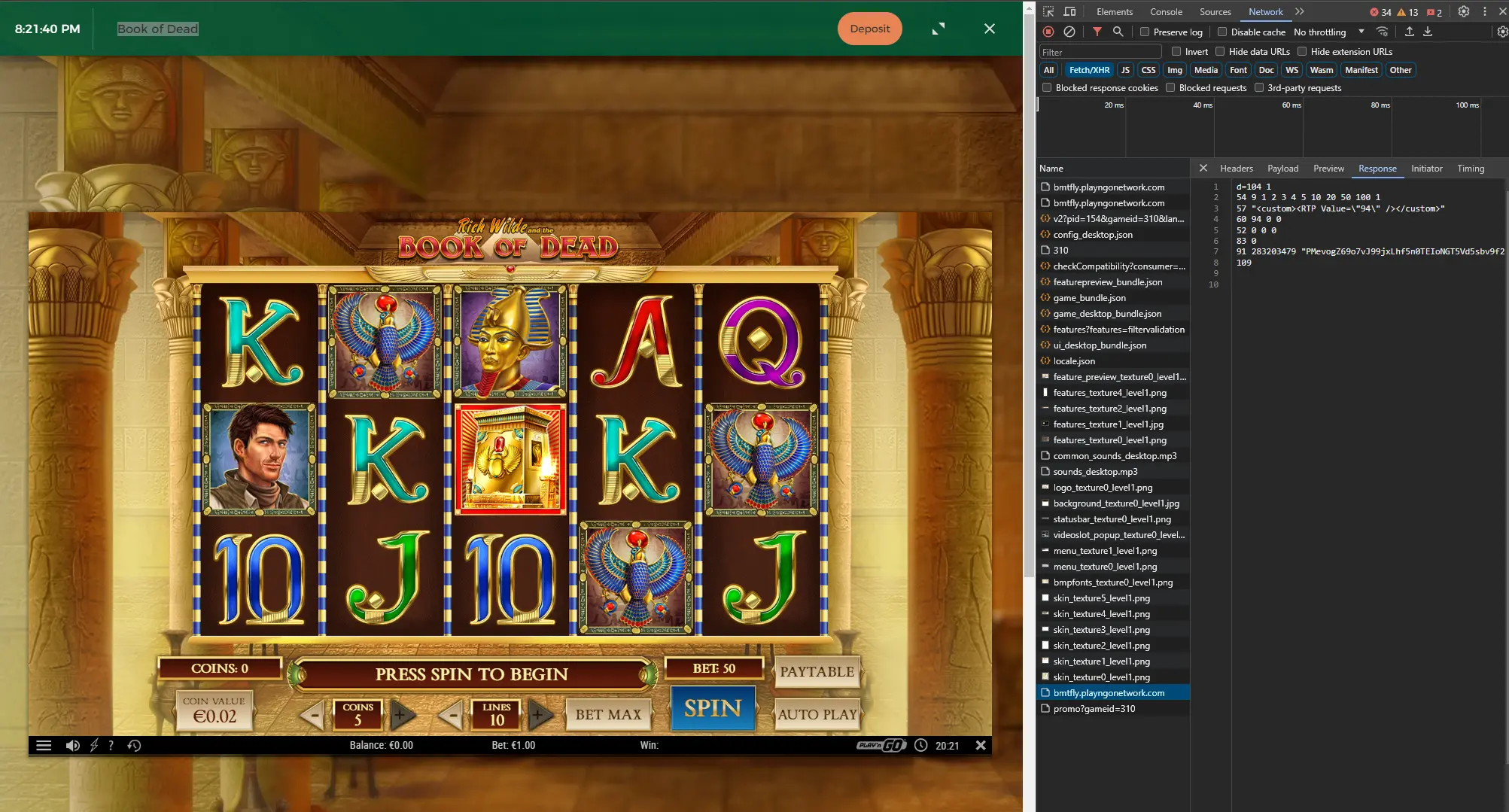This screenshot has width=1509, height=812.
Task: Clear the network log
Action: point(1069,32)
